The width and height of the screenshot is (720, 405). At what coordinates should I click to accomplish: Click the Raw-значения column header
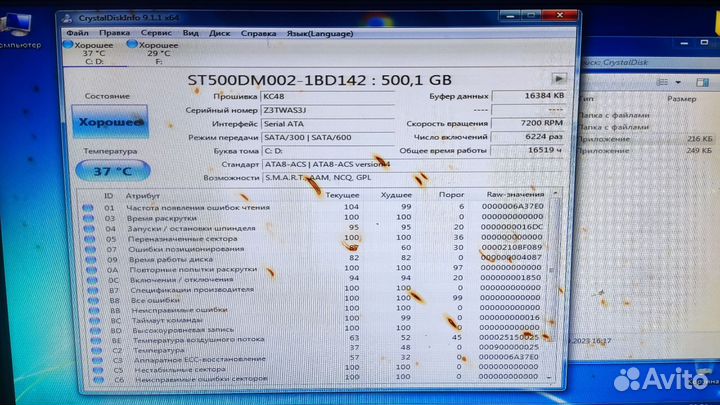click(x=515, y=194)
